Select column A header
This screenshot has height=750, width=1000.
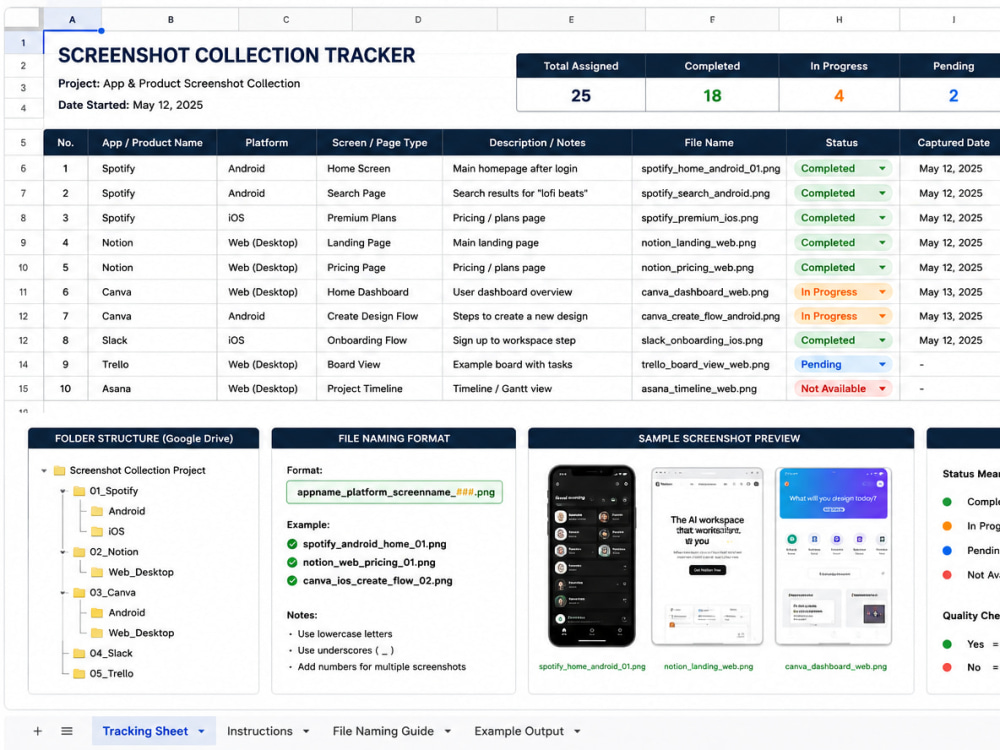pos(72,20)
